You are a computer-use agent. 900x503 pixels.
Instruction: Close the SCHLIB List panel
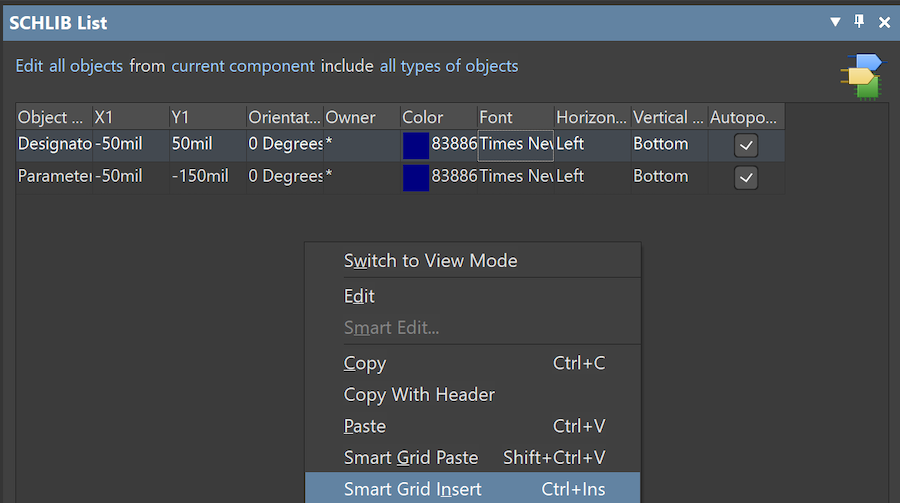[885, 22]
